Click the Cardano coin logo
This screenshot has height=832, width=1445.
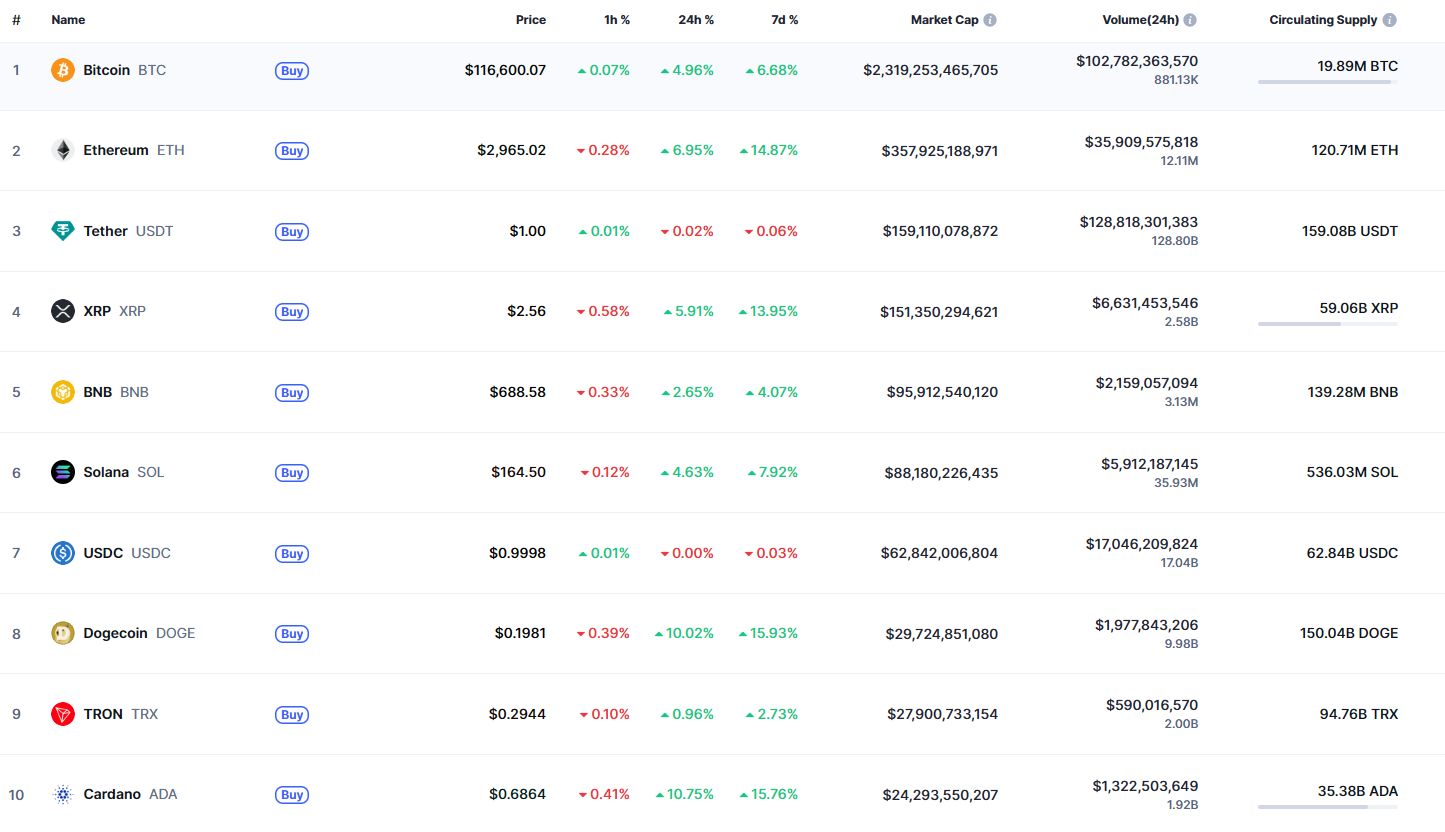(63, 794)
